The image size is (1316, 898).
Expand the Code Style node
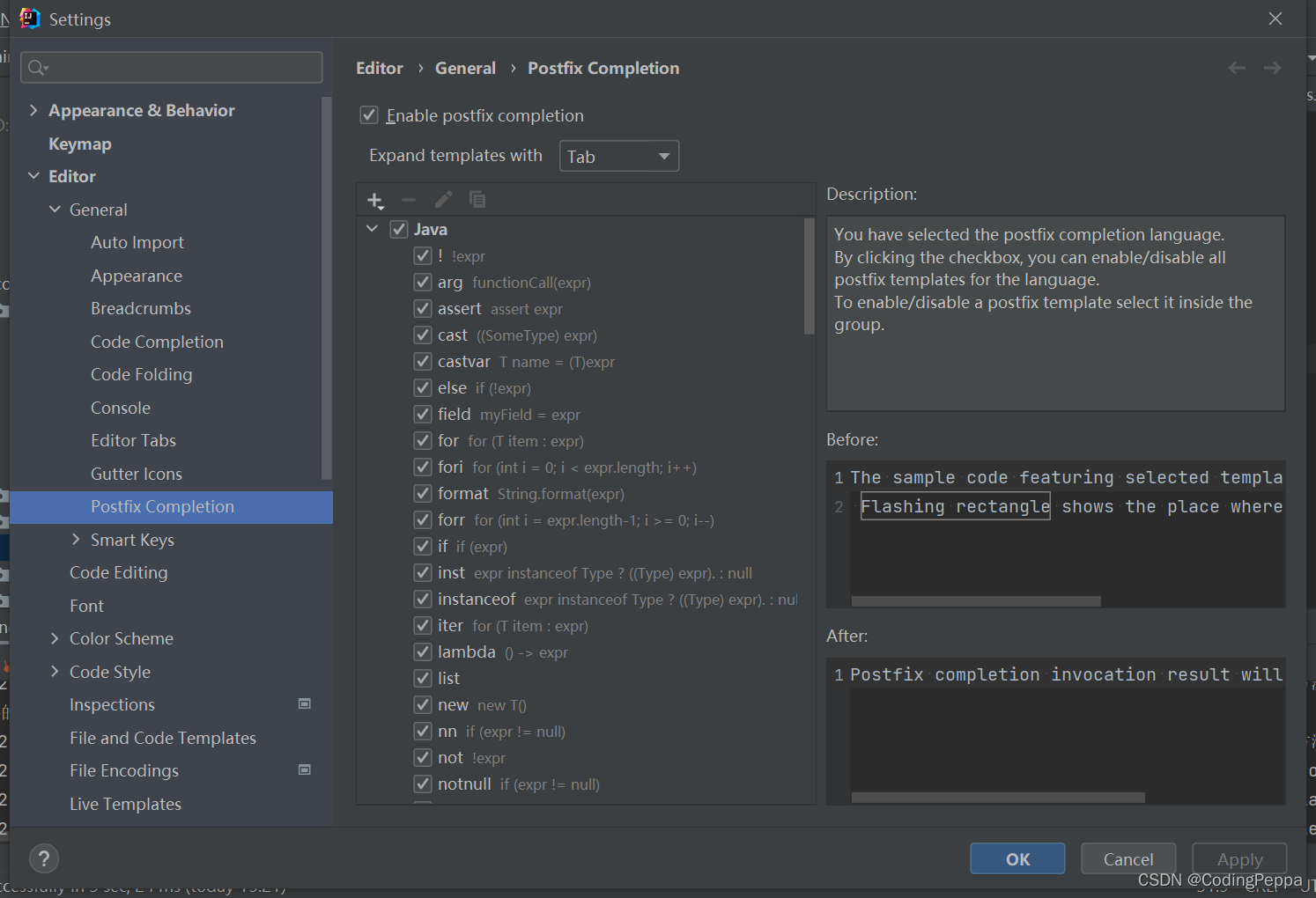click(55, 672)
